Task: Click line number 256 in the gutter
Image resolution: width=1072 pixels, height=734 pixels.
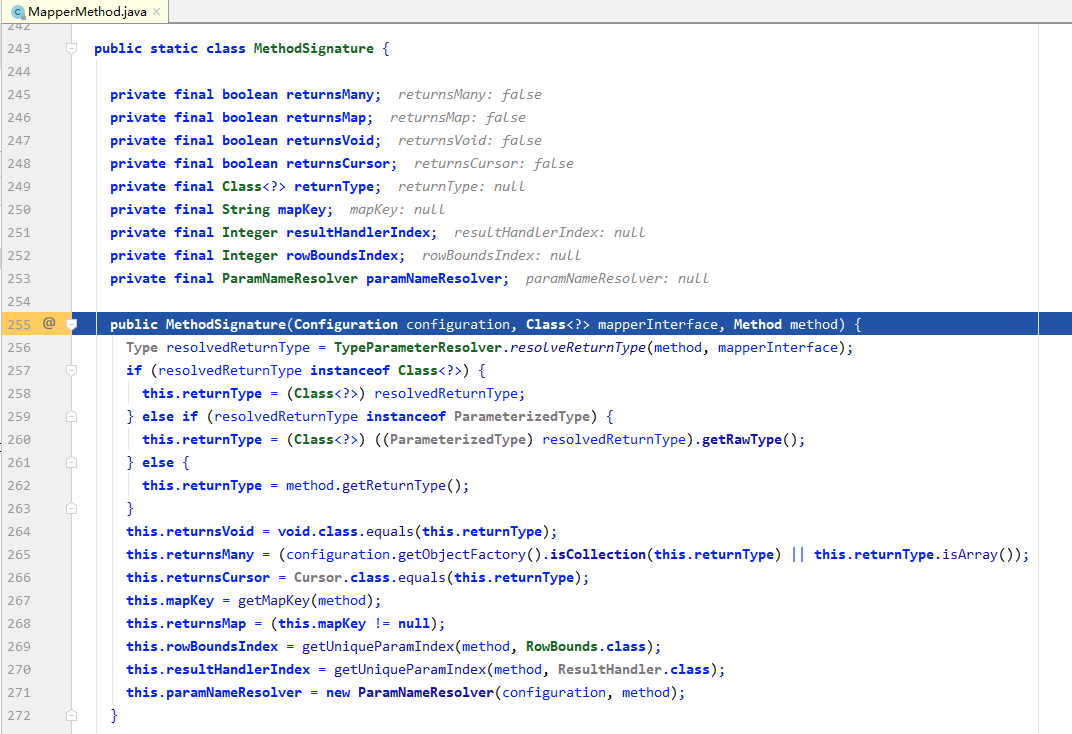Action: click(19, 347)
